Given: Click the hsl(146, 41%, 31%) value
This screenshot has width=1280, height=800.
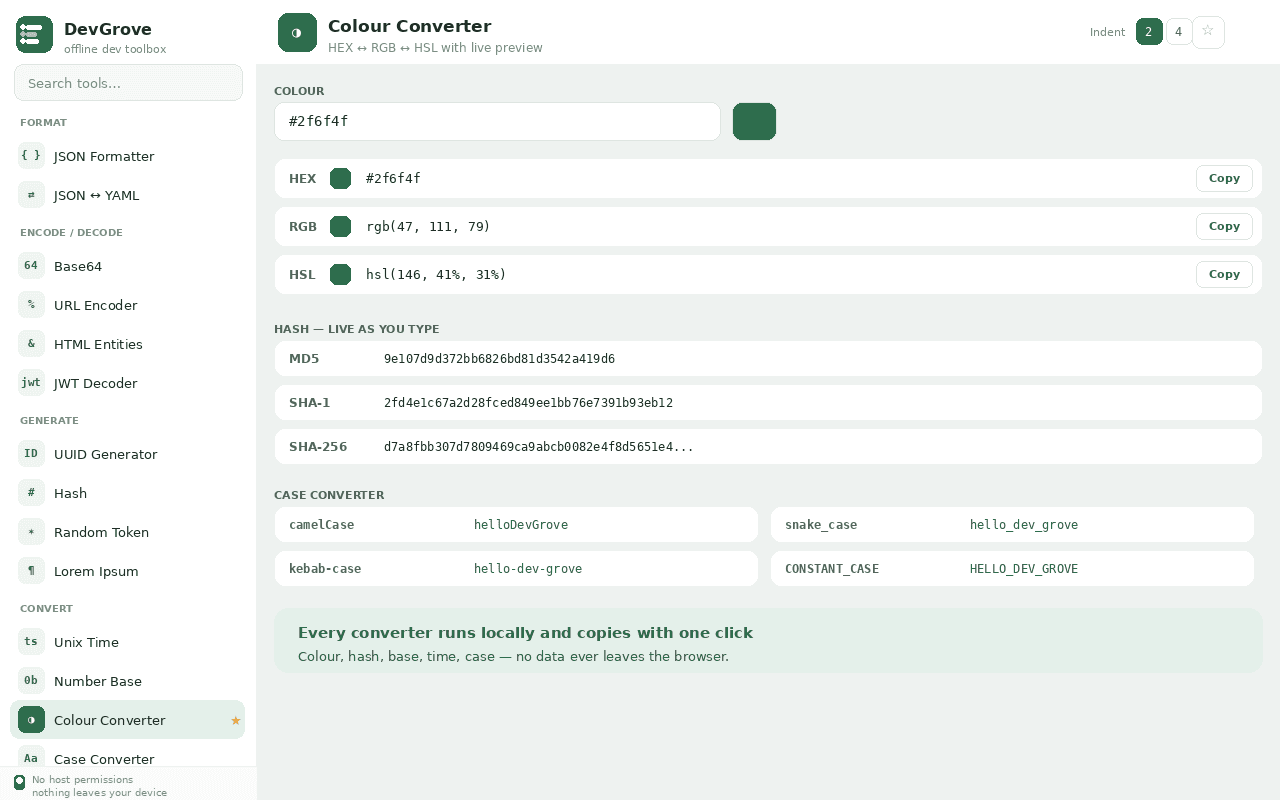Looking at the screenshot, I should click(x=436, y=275).
